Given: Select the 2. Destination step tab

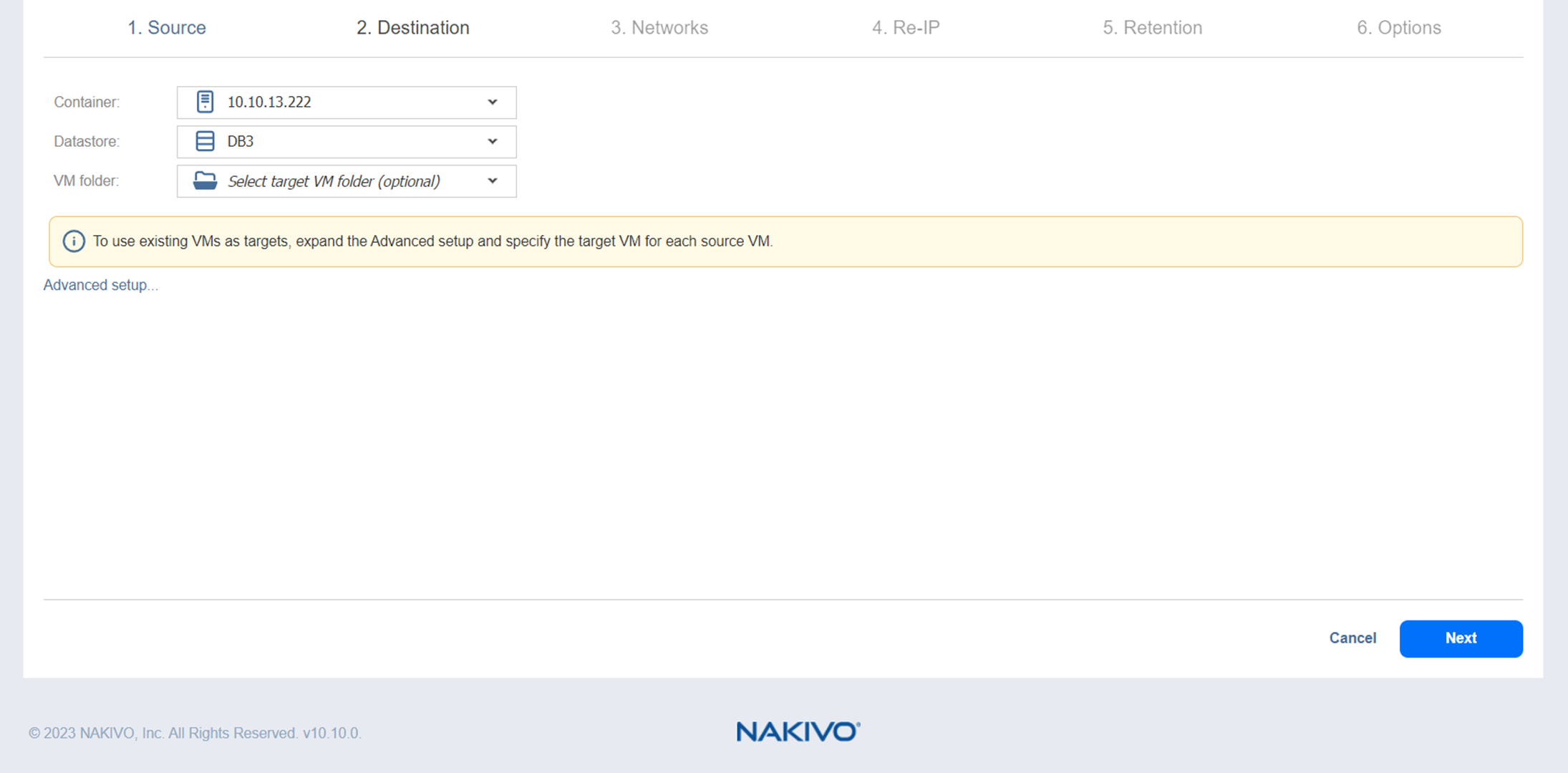Looking at the screenshot, I should coord(413,28).
